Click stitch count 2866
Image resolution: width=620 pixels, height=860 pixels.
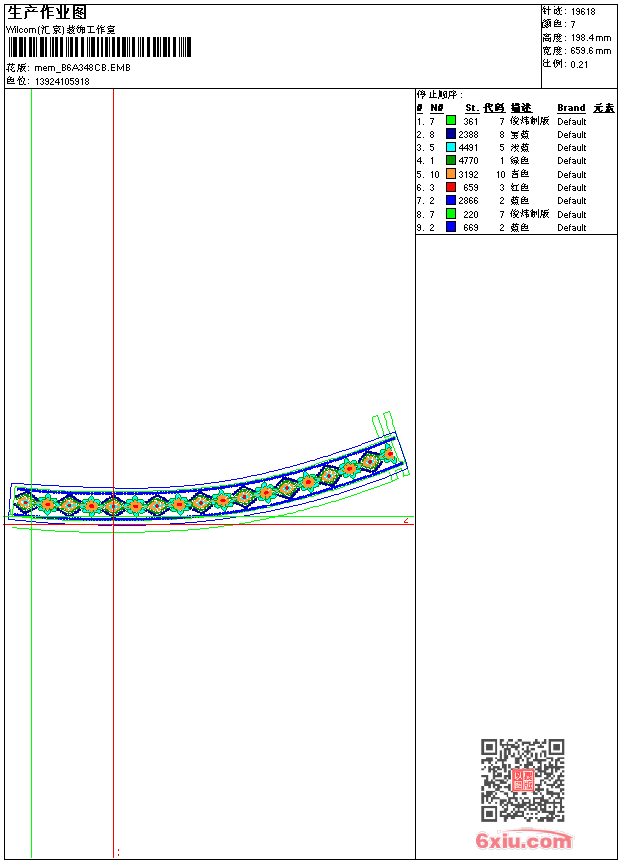coord(469,201)
